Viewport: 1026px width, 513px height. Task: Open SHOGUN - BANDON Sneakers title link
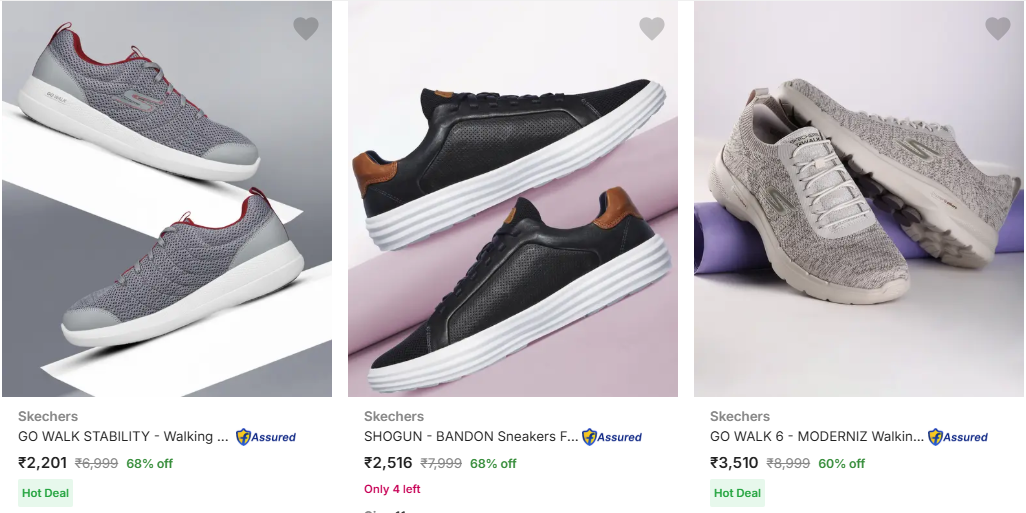click(x=470, y=437)
